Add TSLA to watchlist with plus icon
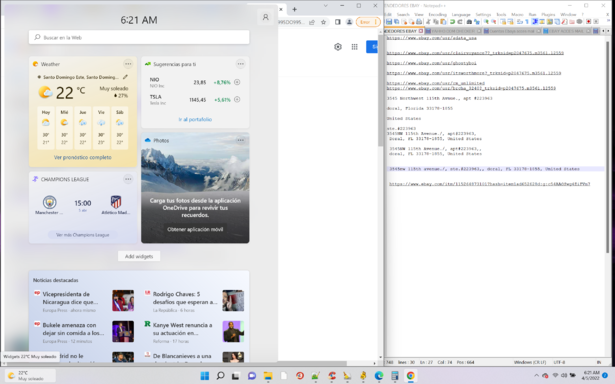 click(x=237, y=99)
